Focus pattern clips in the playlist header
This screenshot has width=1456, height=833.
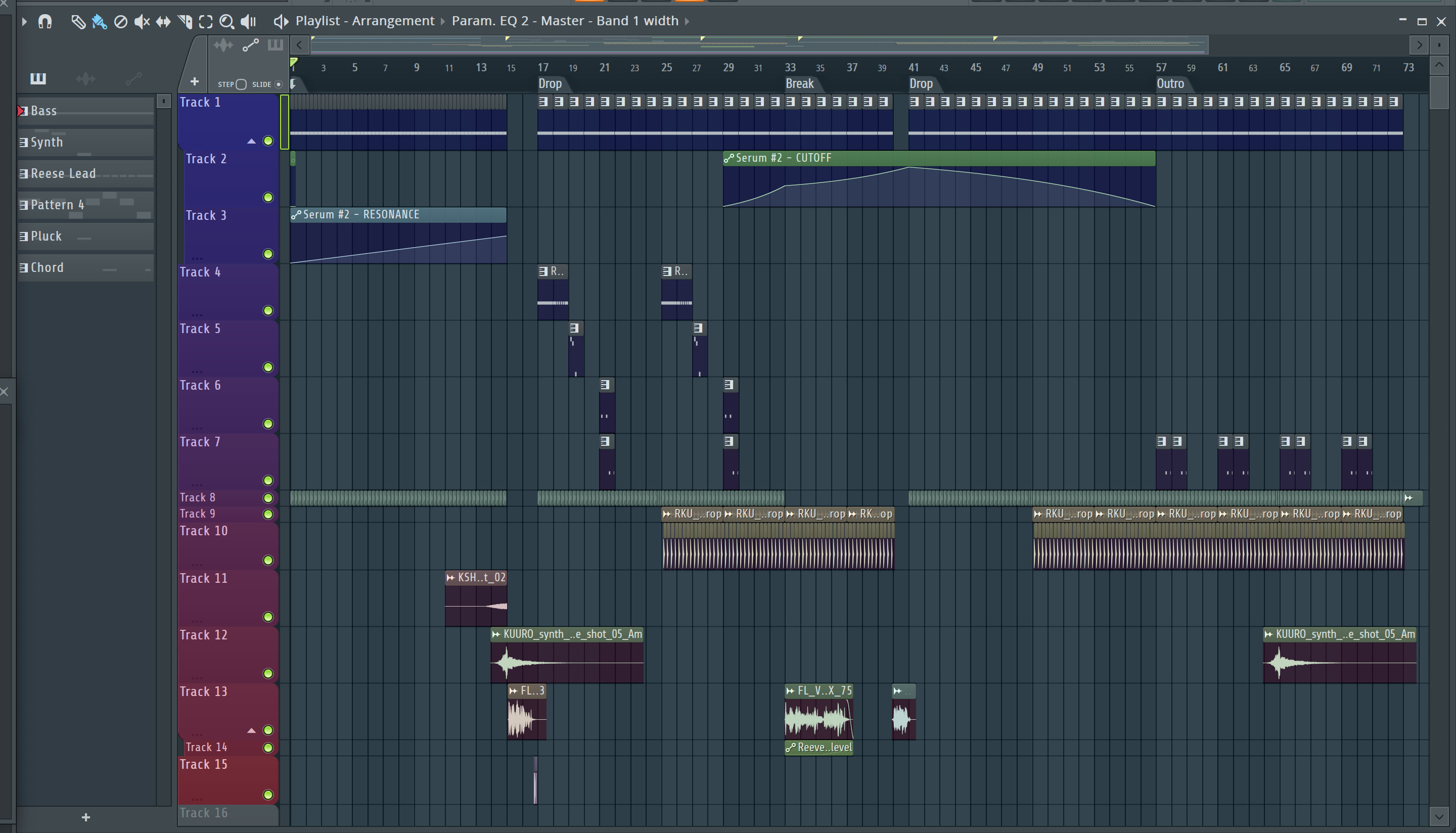(x=276, y=45)
